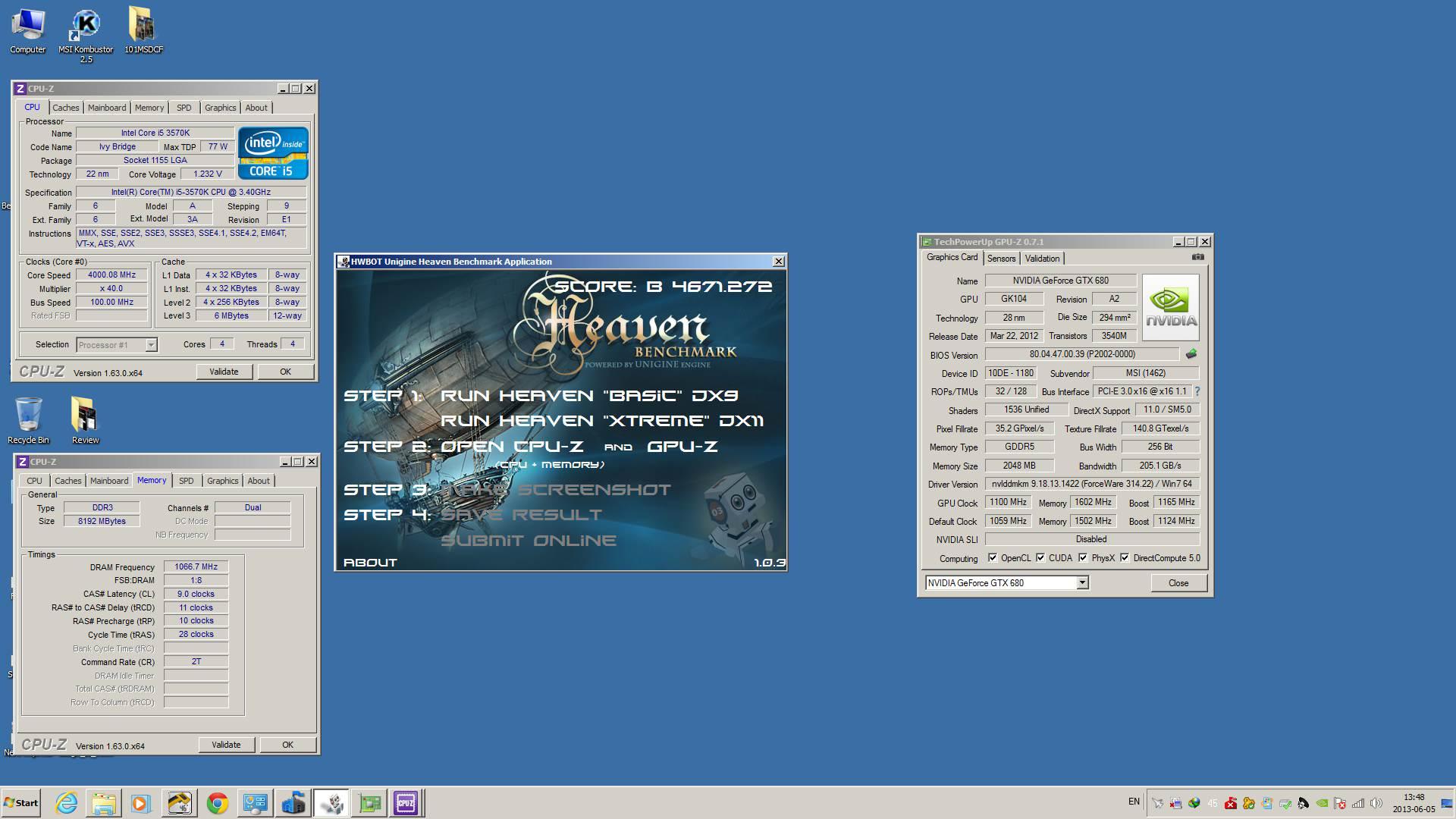Open the Start menu
The image size is (1456, 819).
tap(20, 802)
